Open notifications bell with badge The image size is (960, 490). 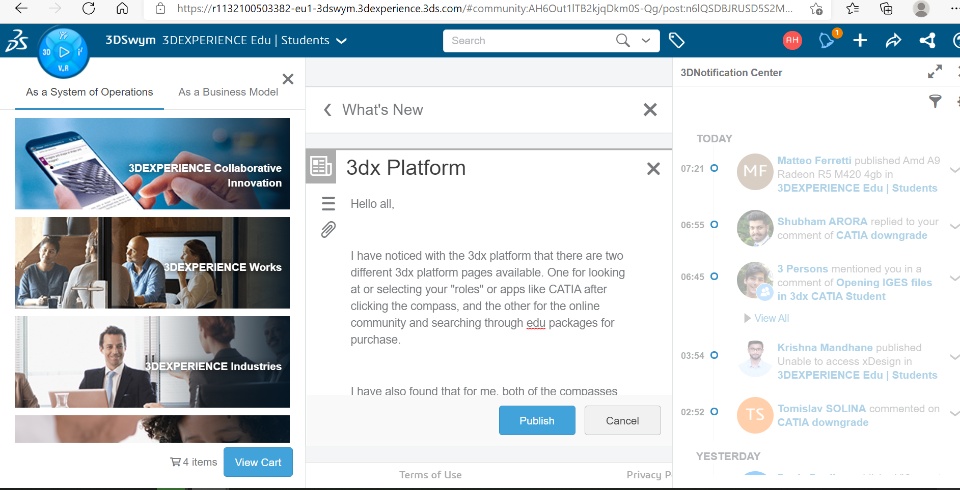click(828, 40)
